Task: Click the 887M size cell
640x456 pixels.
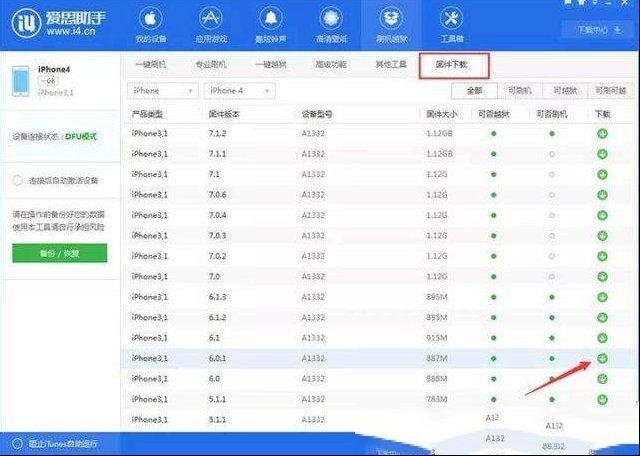Action: click(437, 358)
